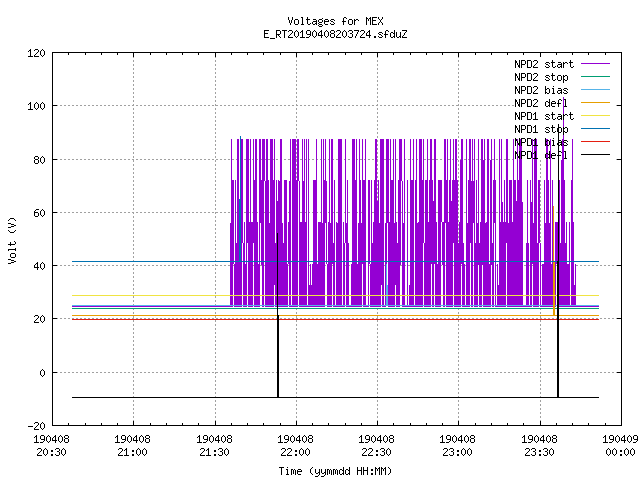Click the 'NPD1 defl' legend label
The image size is (640, 480).
541,156
